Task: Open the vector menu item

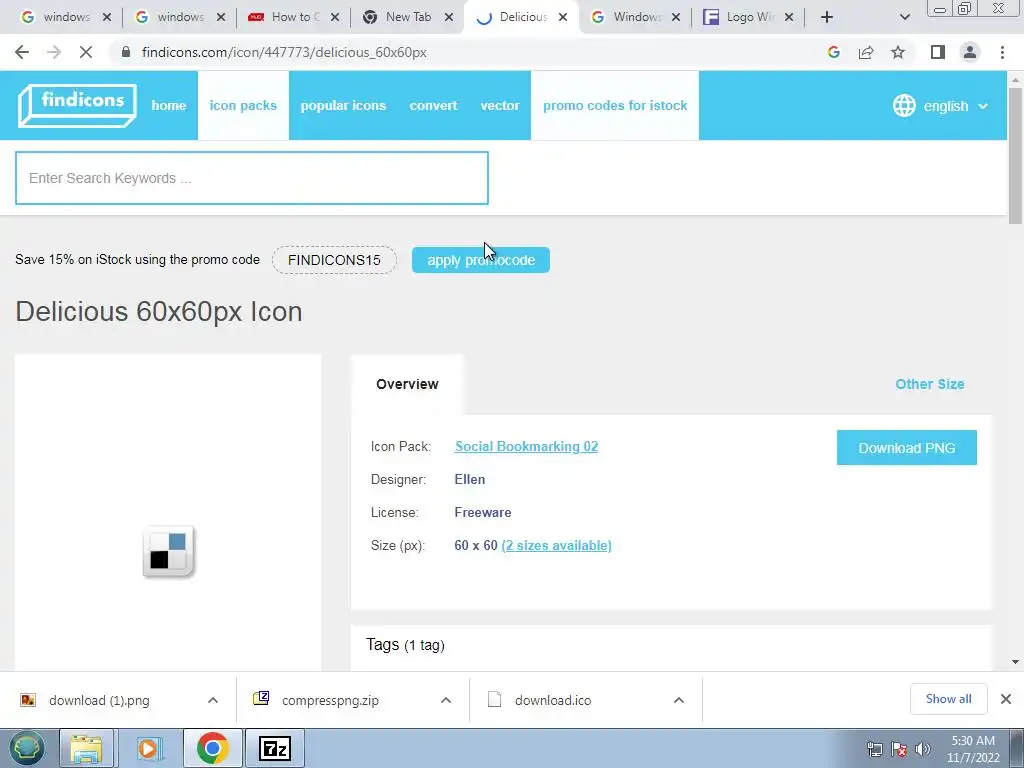Action: click(x=500, y=105)
